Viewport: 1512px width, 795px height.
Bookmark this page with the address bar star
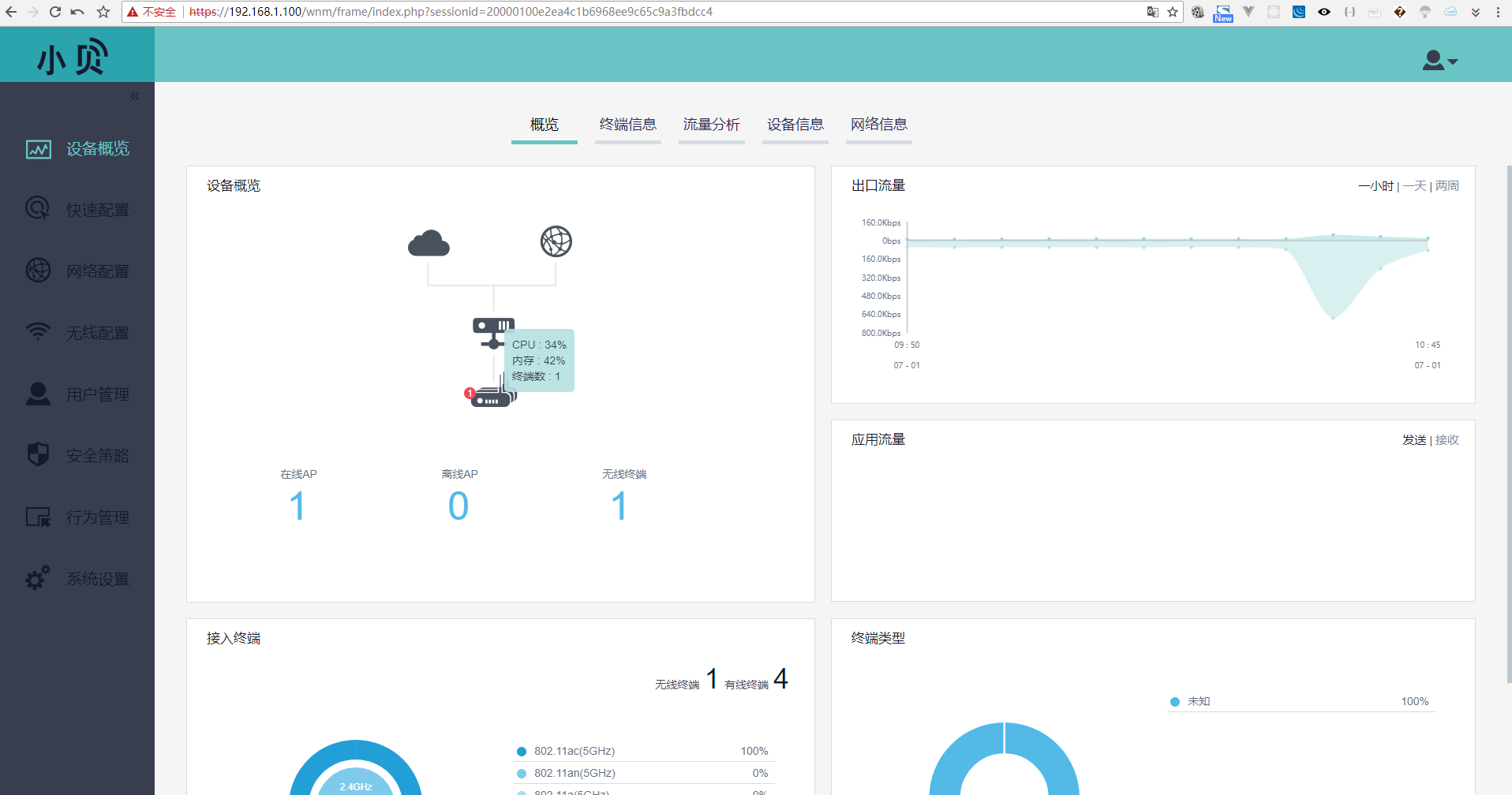coord(1173,12)
